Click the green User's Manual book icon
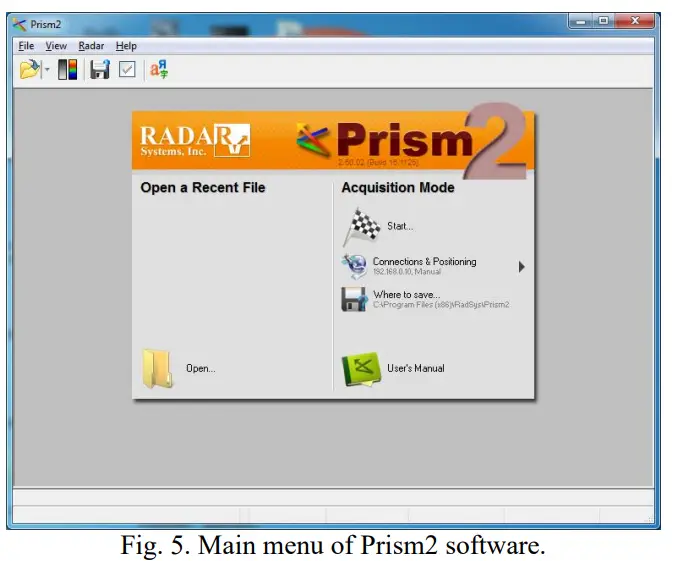The image size is (674, 561). coord(361,369)
